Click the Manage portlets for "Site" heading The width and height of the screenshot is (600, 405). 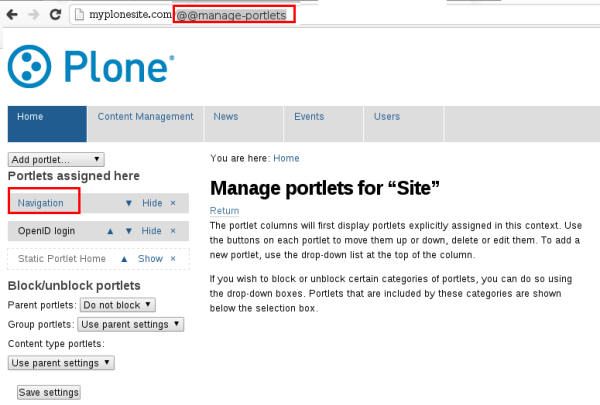tap(324, 188)
